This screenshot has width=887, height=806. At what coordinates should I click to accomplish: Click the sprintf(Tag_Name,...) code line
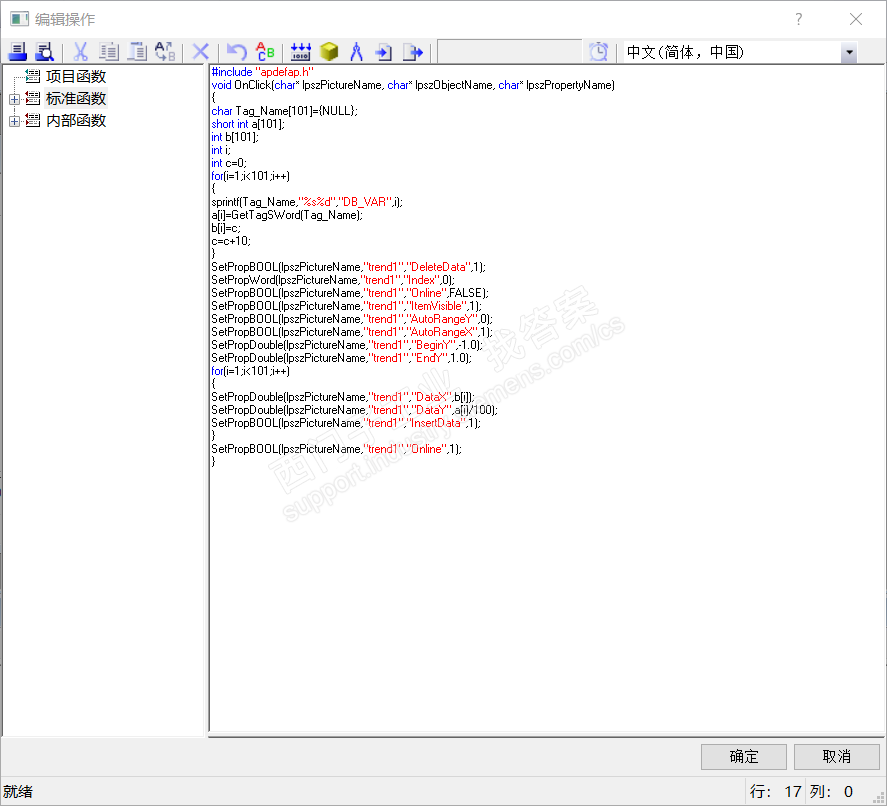click(307, 202)
